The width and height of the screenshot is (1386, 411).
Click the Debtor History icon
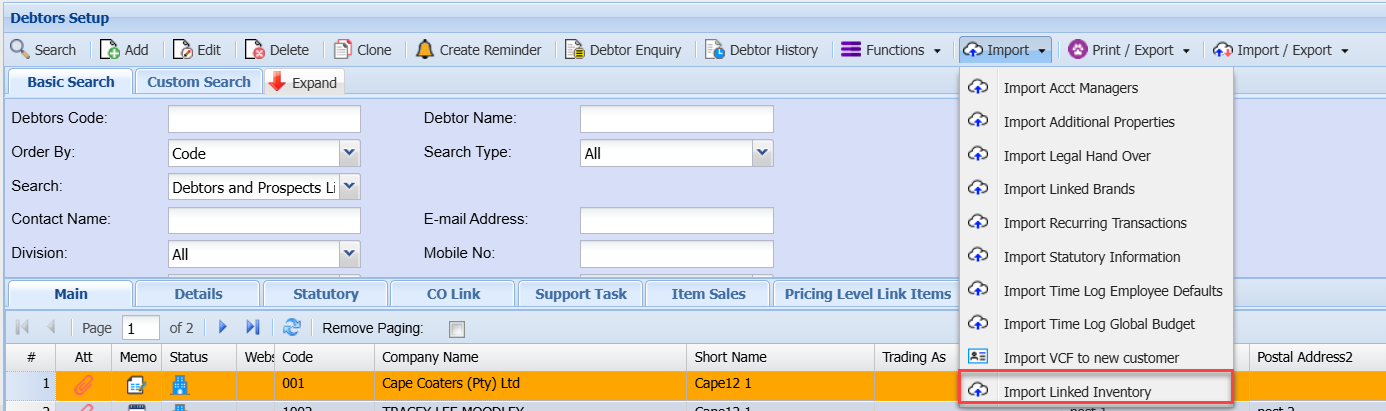715,49
